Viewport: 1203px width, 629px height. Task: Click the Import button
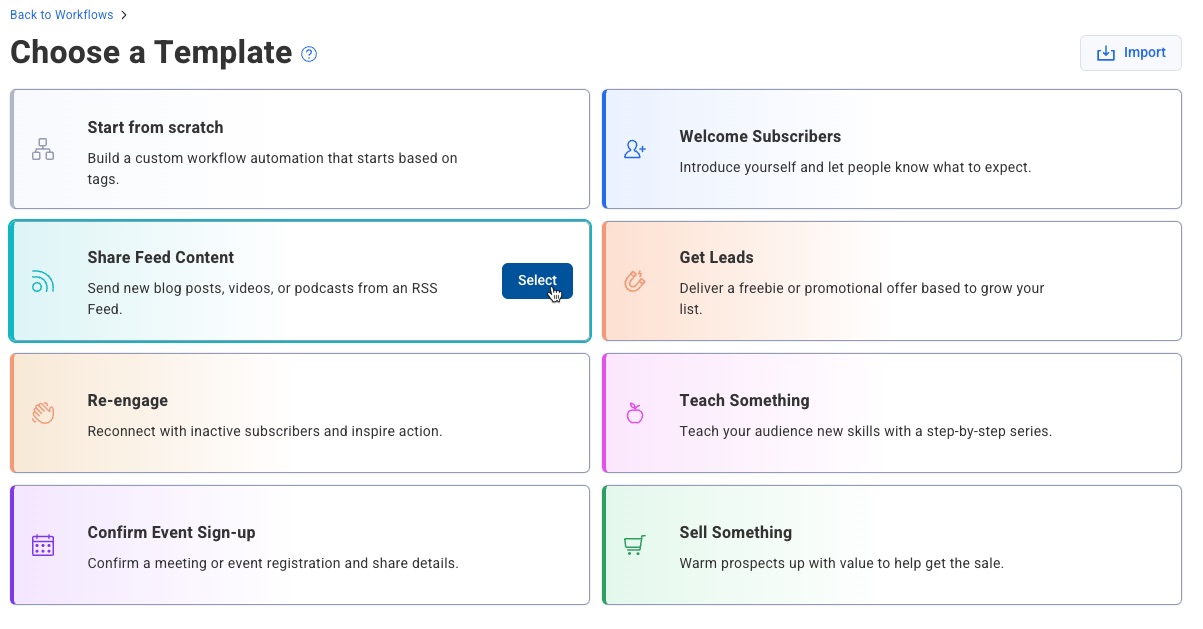[x=1131, y=53]
